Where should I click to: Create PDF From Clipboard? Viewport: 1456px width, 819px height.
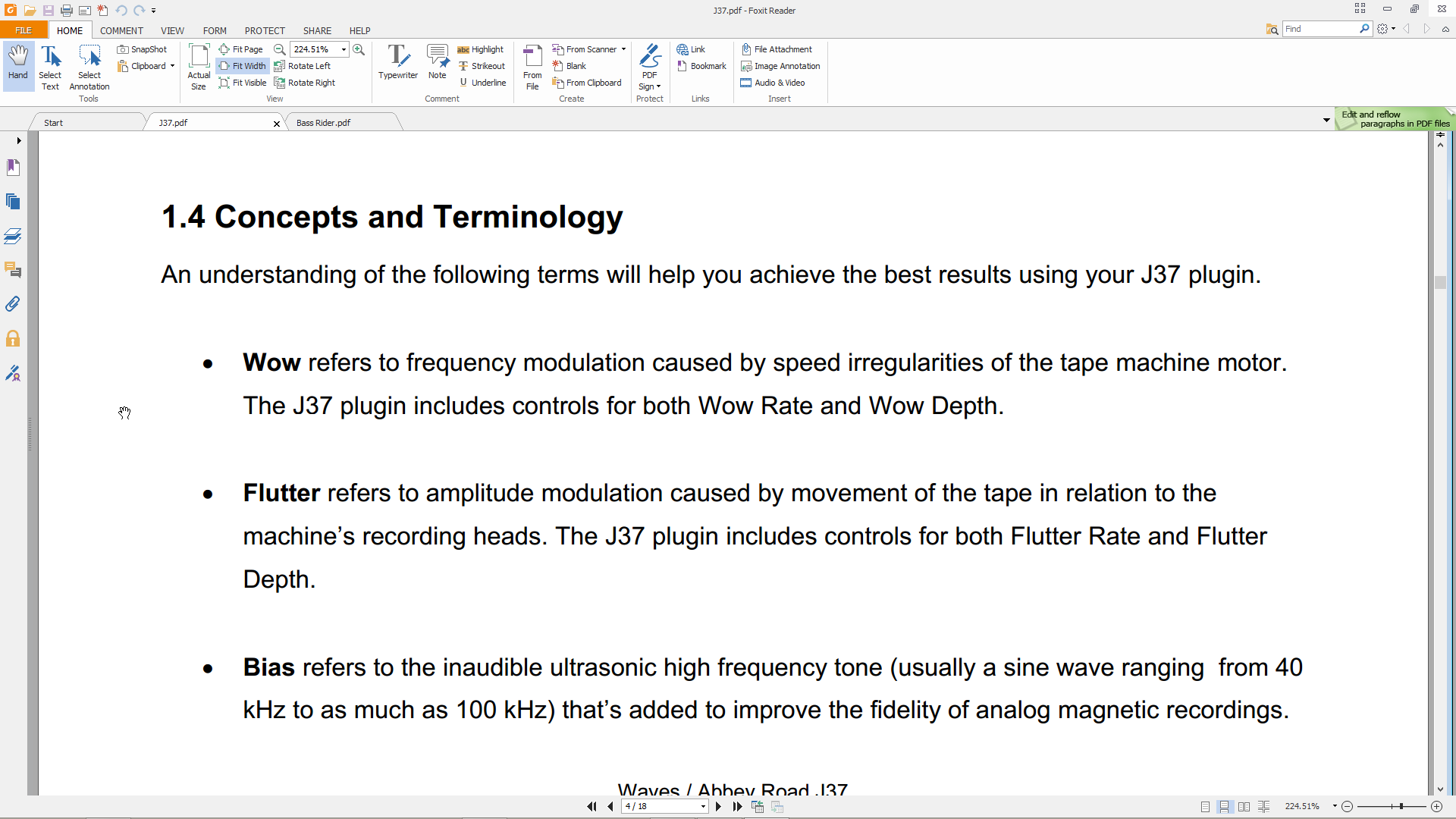587,83
